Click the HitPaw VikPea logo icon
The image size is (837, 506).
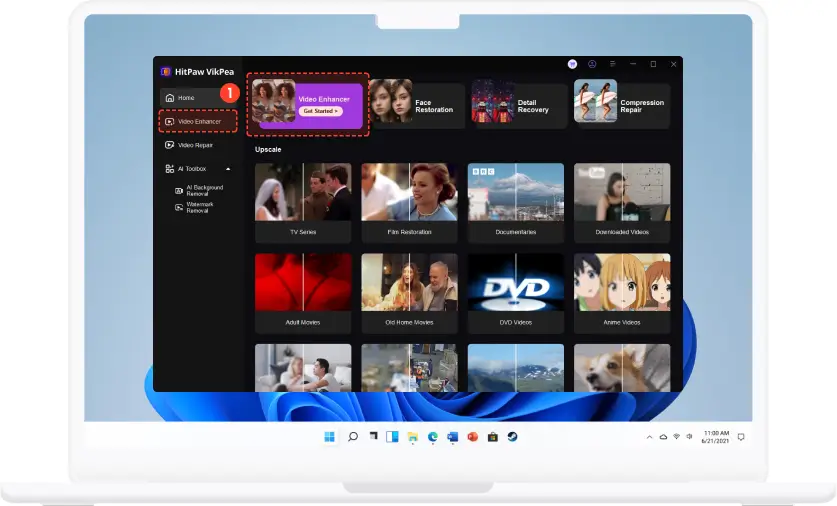166,71
